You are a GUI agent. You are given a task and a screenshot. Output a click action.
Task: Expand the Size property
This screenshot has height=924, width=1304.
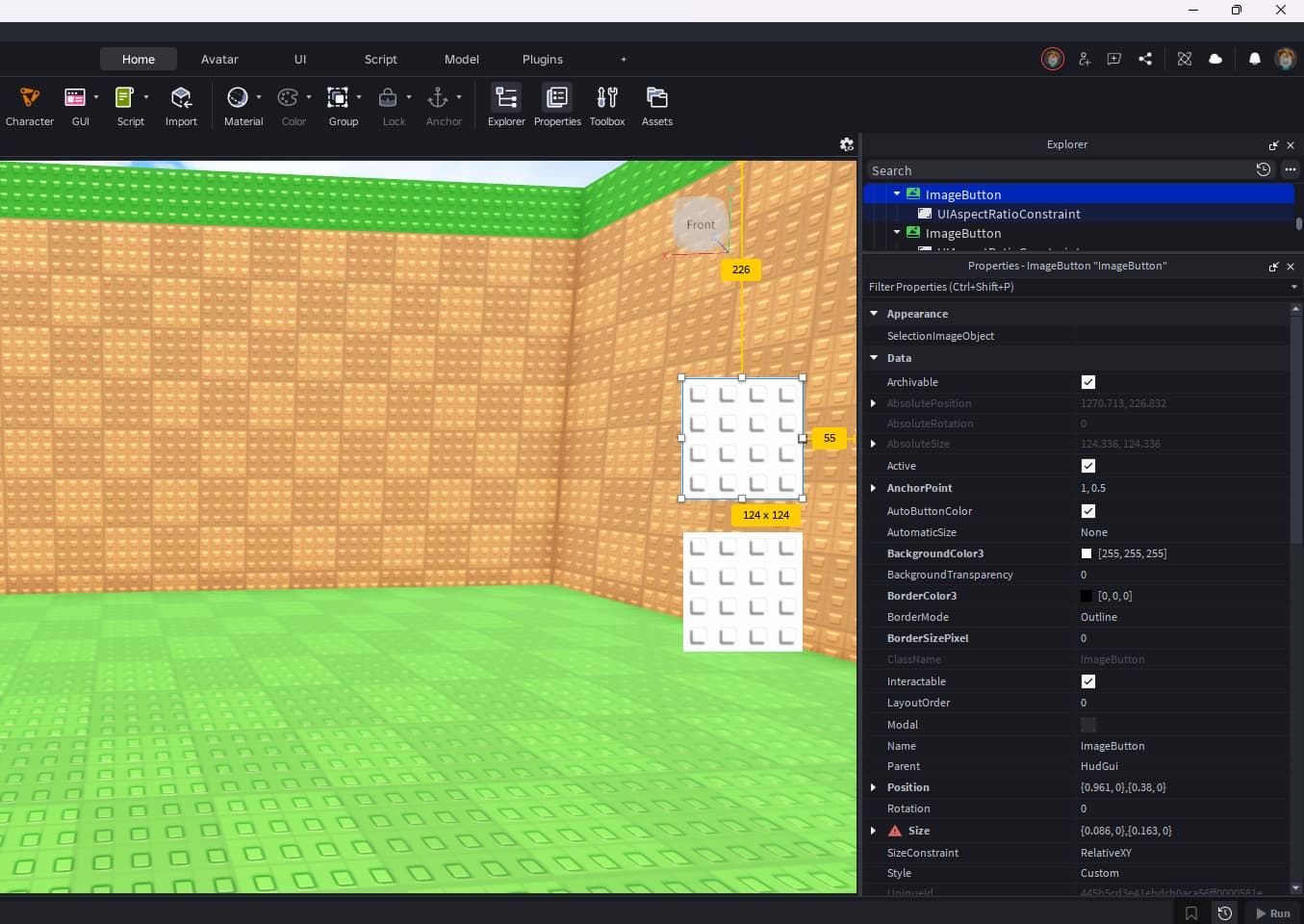point(874,831)
